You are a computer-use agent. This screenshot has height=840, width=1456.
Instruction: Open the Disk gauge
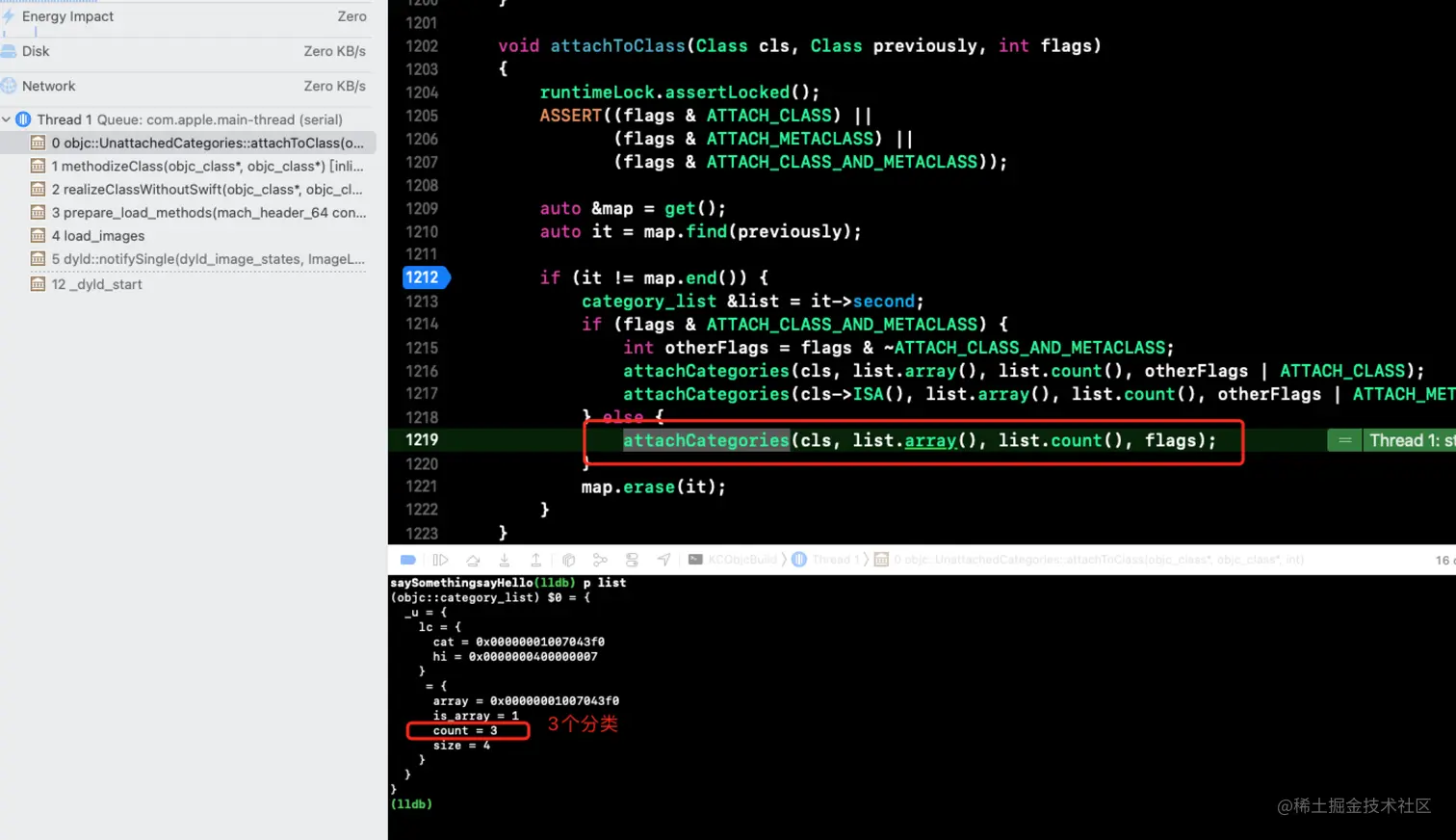(x=184, y=51)
